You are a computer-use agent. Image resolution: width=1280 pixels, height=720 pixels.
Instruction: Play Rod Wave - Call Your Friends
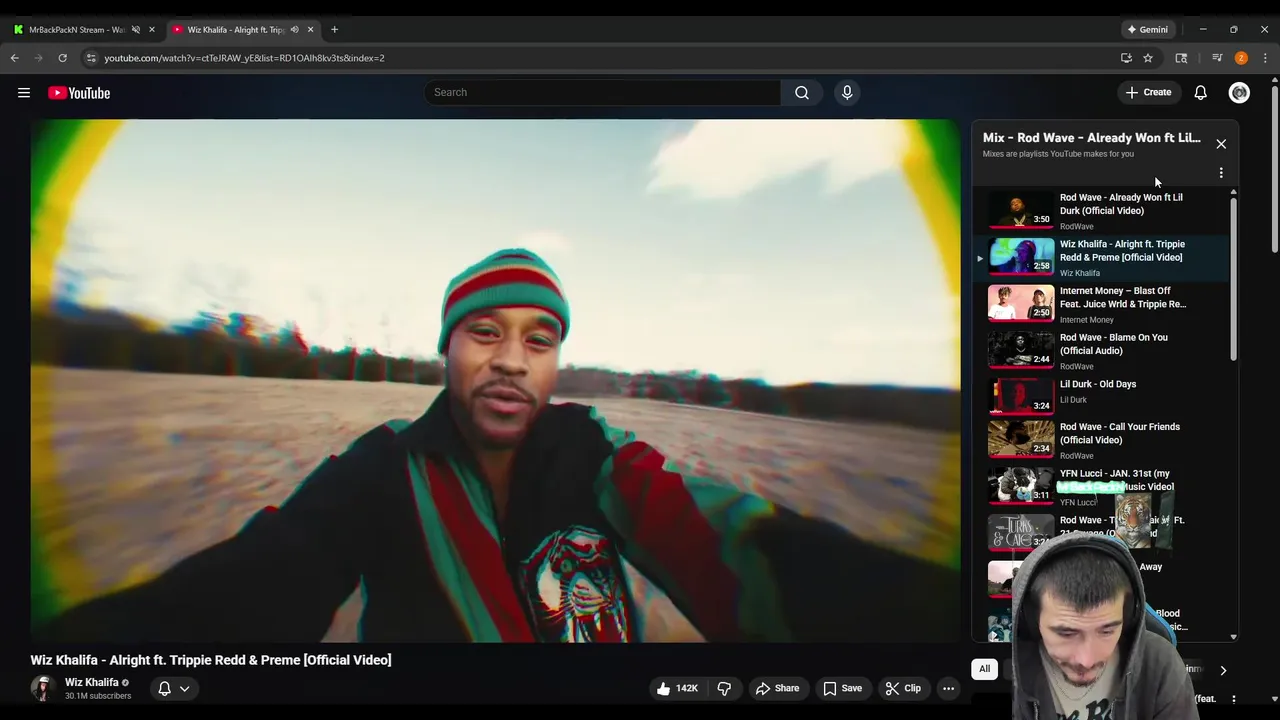click(x=1100, y=440)
